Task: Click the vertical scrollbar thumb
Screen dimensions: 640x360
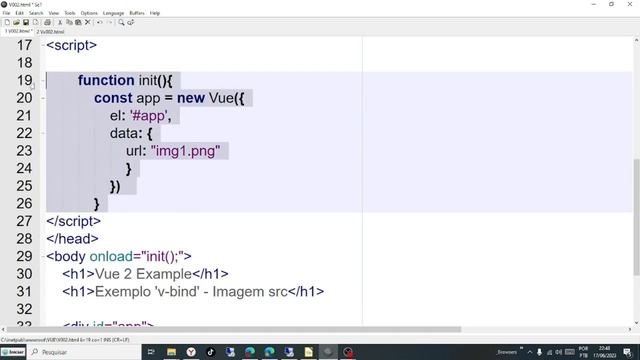Action: pos(636,217)
